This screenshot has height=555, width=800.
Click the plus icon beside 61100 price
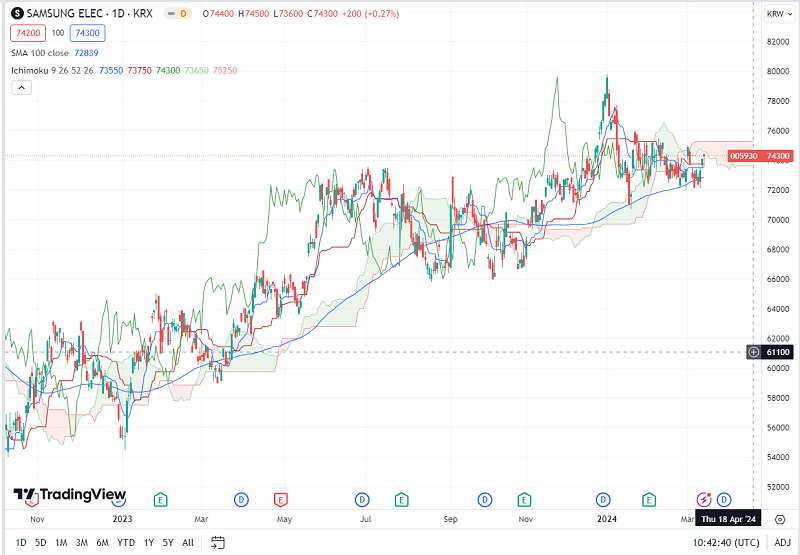point(753,352)
